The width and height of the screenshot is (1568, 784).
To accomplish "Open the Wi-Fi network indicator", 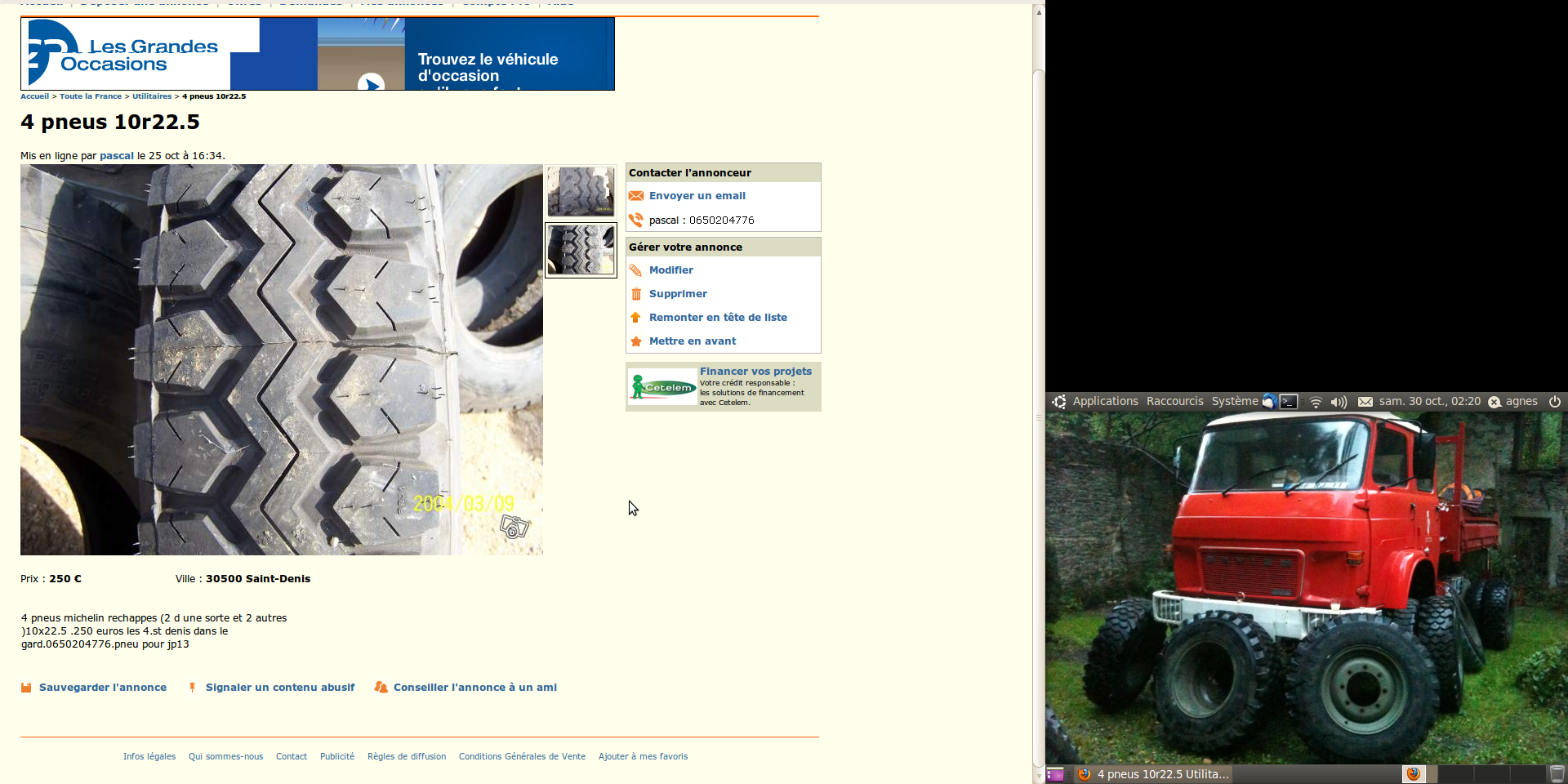I will tap(1316, 402).
